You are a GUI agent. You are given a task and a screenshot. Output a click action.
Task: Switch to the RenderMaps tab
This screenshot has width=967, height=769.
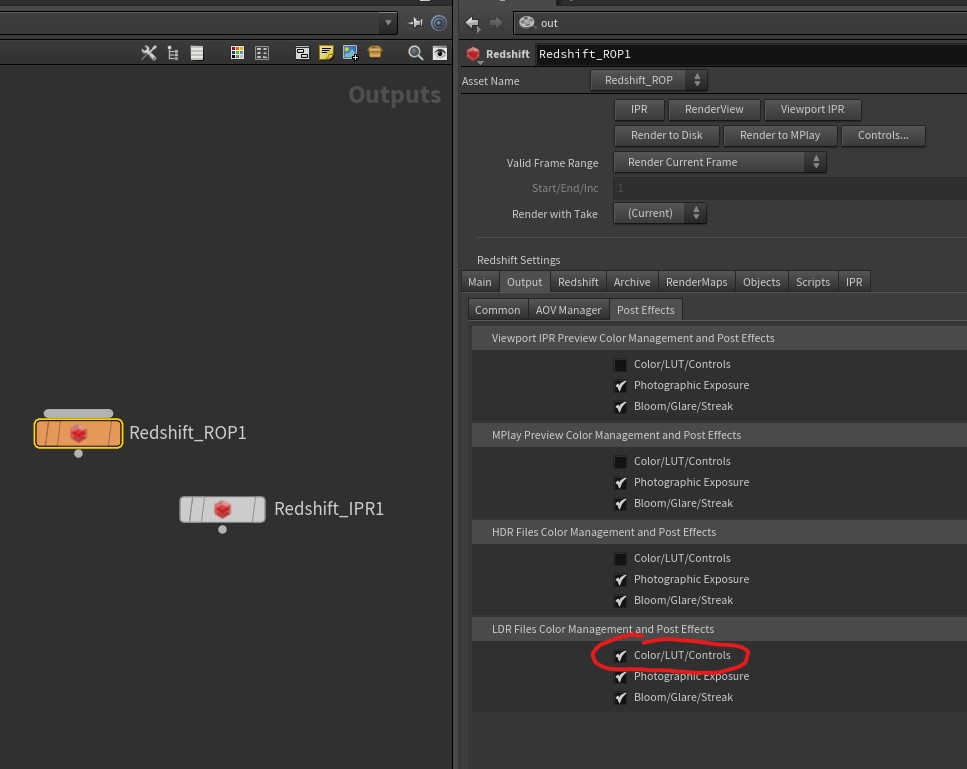[696, 282]
